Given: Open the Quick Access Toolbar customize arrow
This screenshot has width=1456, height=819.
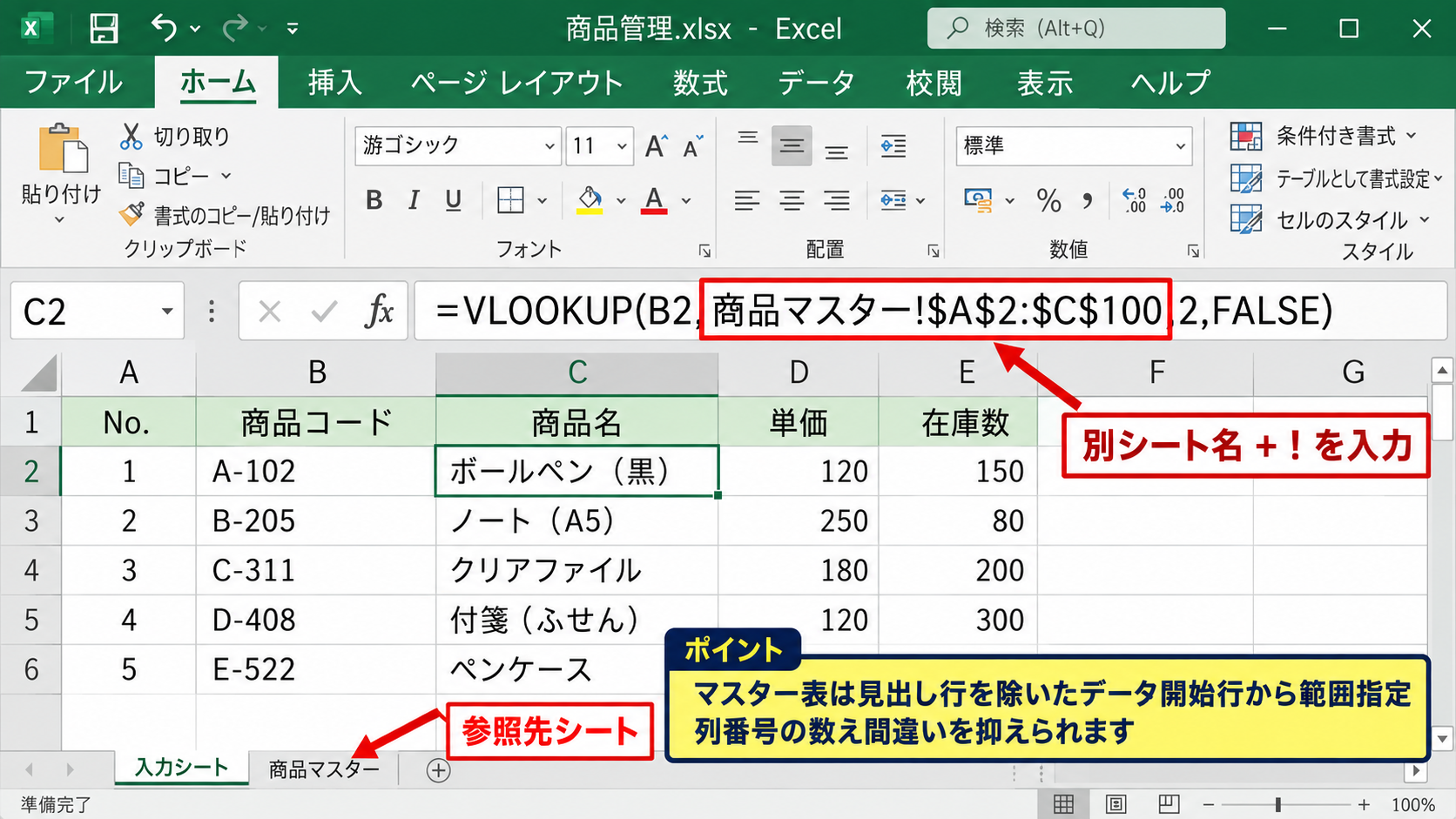Looking at the screenshot, I should pyautogui.click(x=293, y=29).
